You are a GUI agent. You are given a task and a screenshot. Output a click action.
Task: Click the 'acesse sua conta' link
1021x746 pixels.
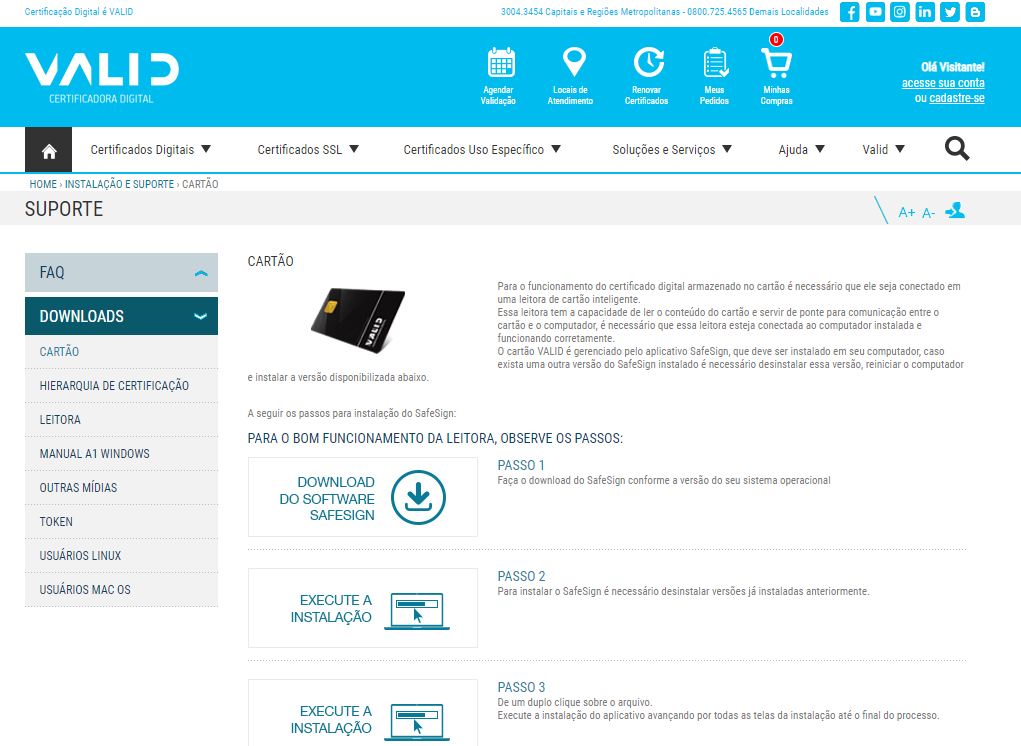pyautogui.click(x=943, y=83)
